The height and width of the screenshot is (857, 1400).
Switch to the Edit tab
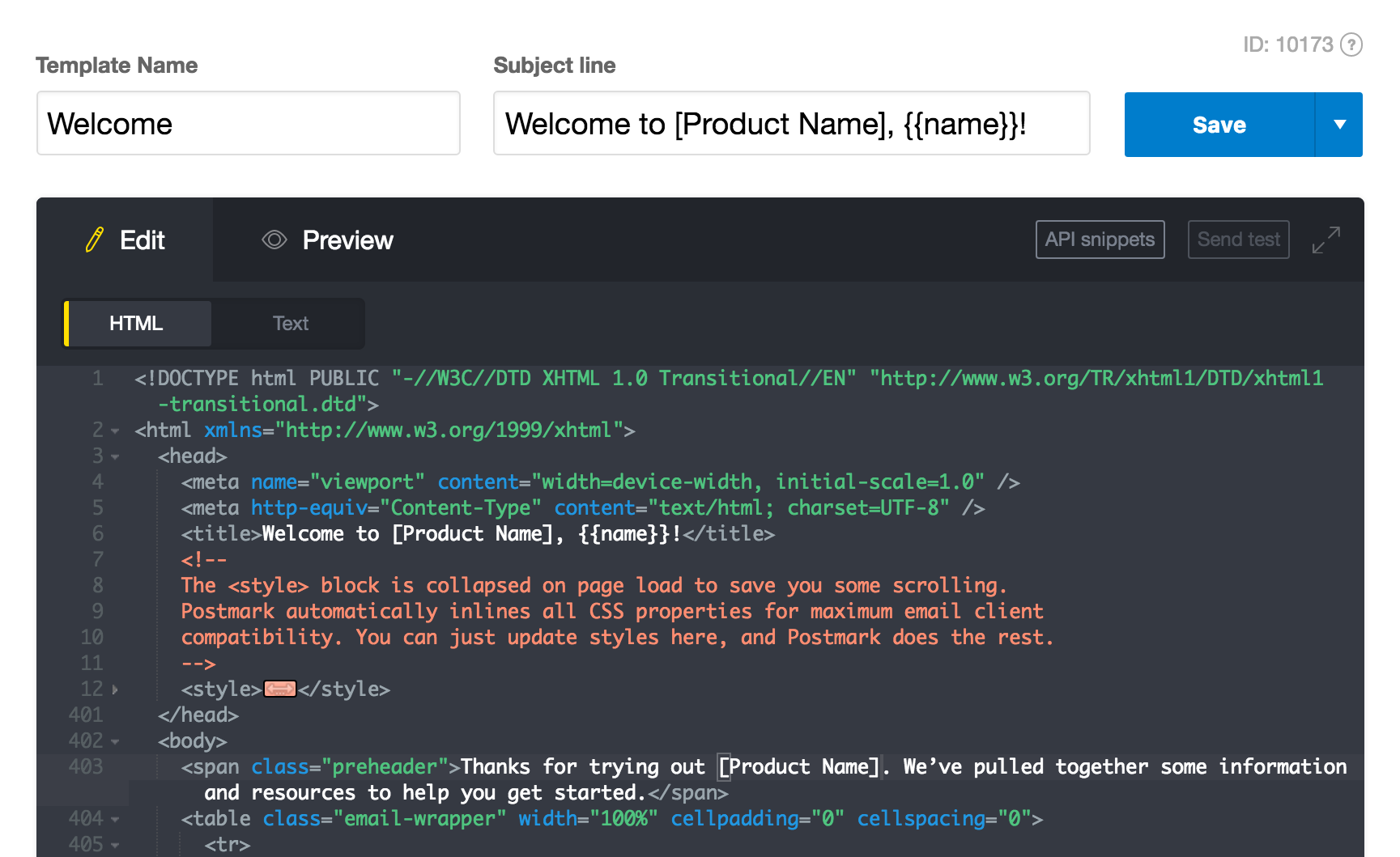[125, 240]
